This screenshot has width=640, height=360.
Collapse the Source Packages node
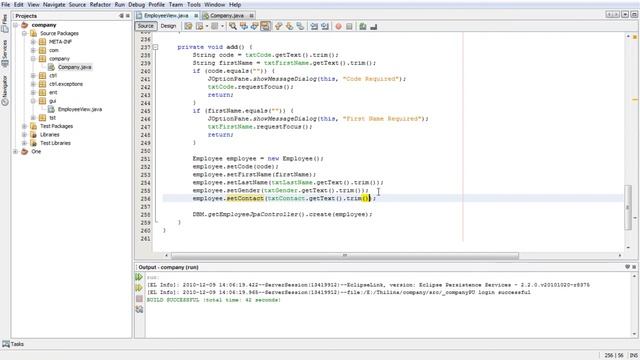pyautogui.click(x=24, y=33)
